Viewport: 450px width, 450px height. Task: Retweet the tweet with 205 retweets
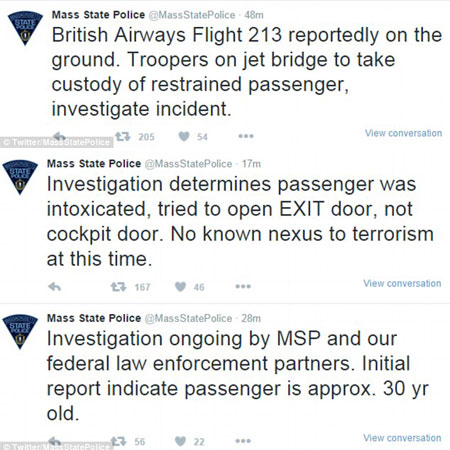[122, 136]
